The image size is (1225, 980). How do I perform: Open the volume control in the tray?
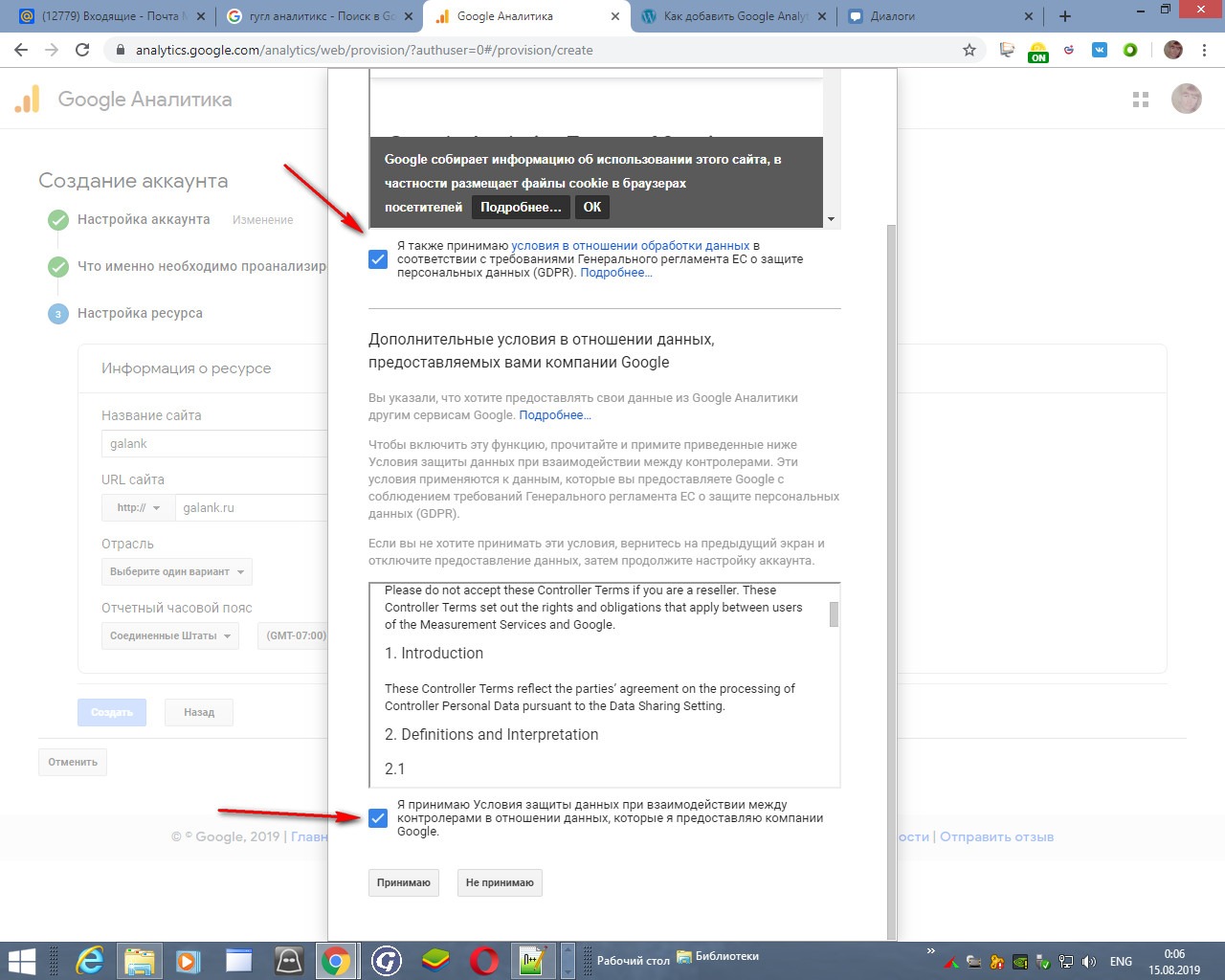pos(1089,962)
